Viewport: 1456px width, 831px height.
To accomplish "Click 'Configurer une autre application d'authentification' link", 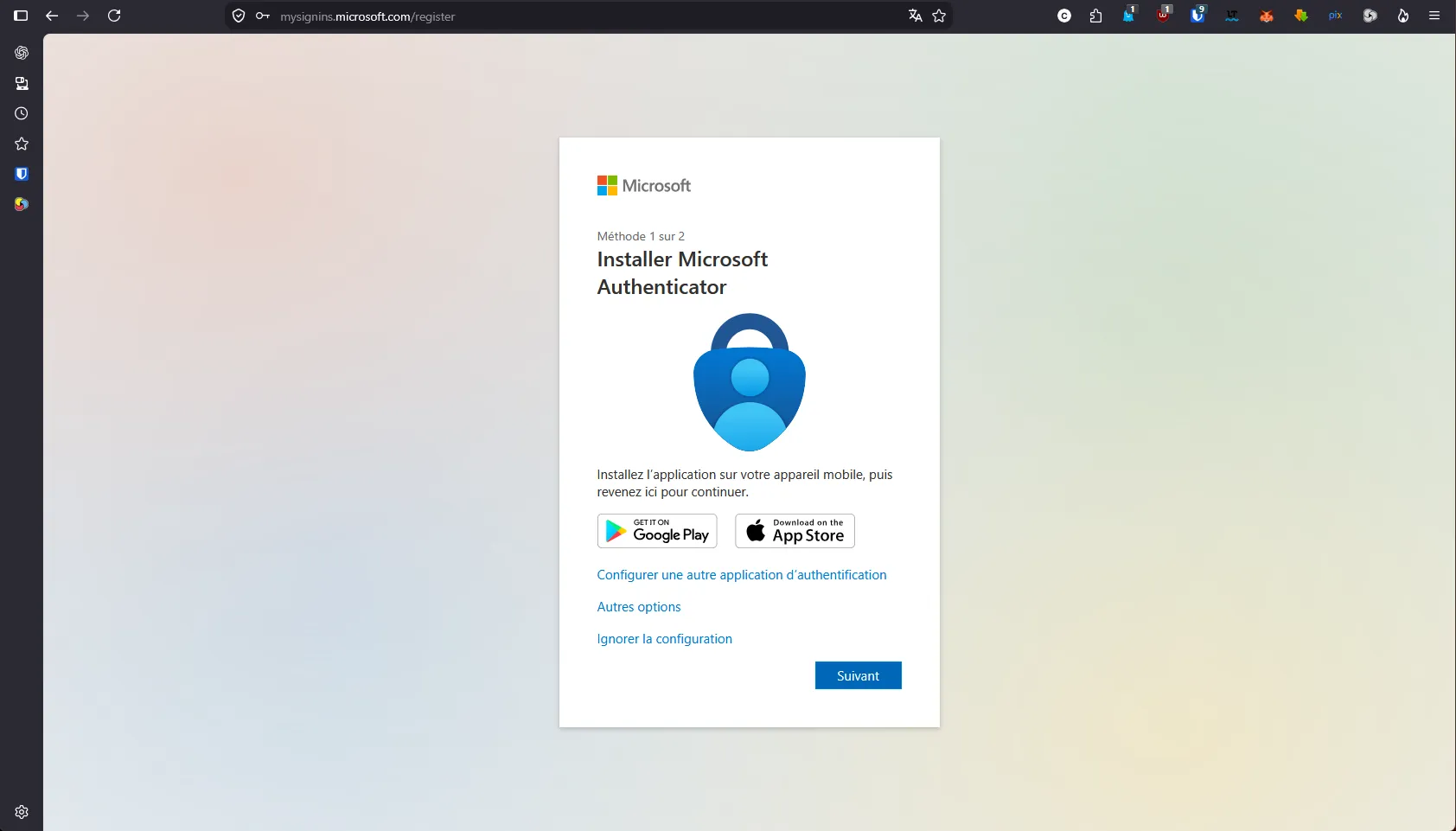I will click(742, 575).
